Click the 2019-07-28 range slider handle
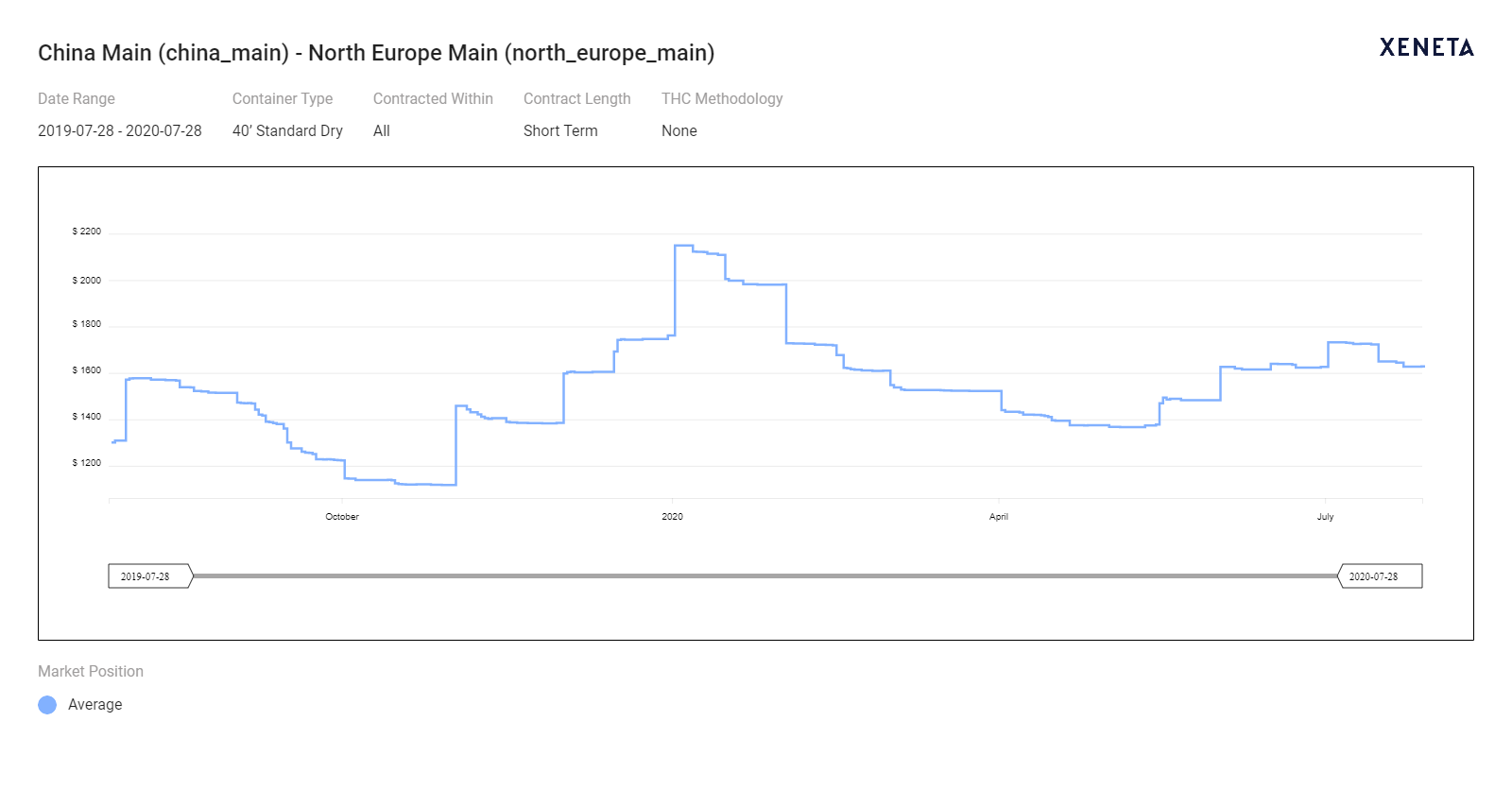This screenshot has height=790, width=1512. click(x=150, y=576)
